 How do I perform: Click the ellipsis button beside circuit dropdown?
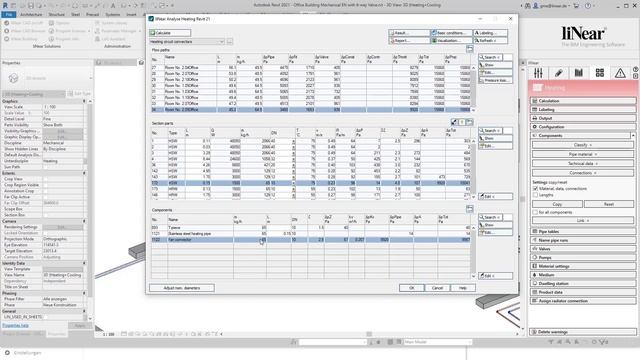pyautogui.click(x=230, y=42)
